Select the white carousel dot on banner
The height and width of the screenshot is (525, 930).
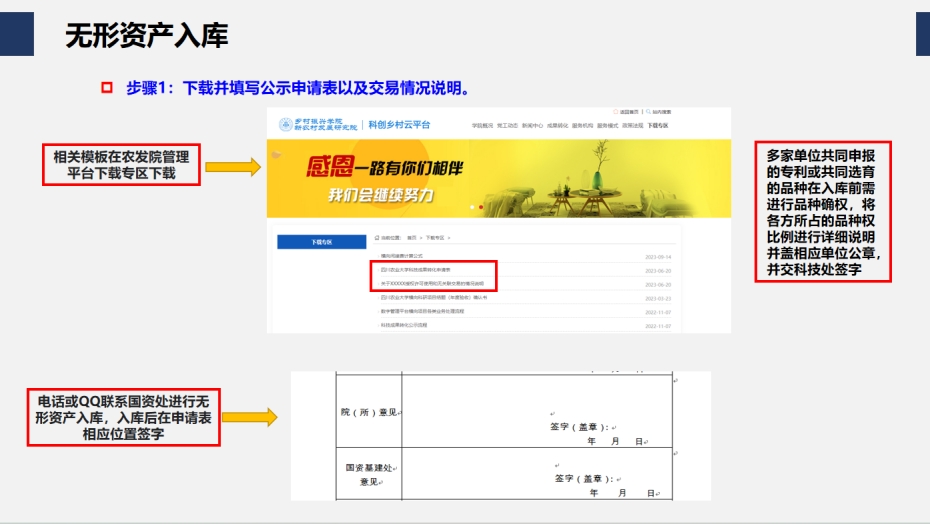point(472,207)
